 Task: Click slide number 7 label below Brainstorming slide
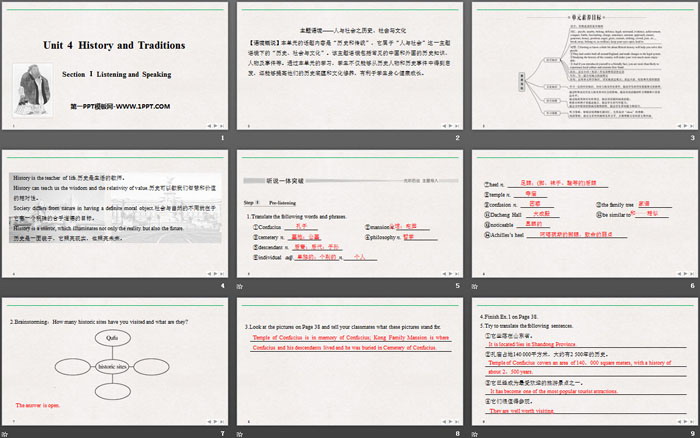click(222, 433)
